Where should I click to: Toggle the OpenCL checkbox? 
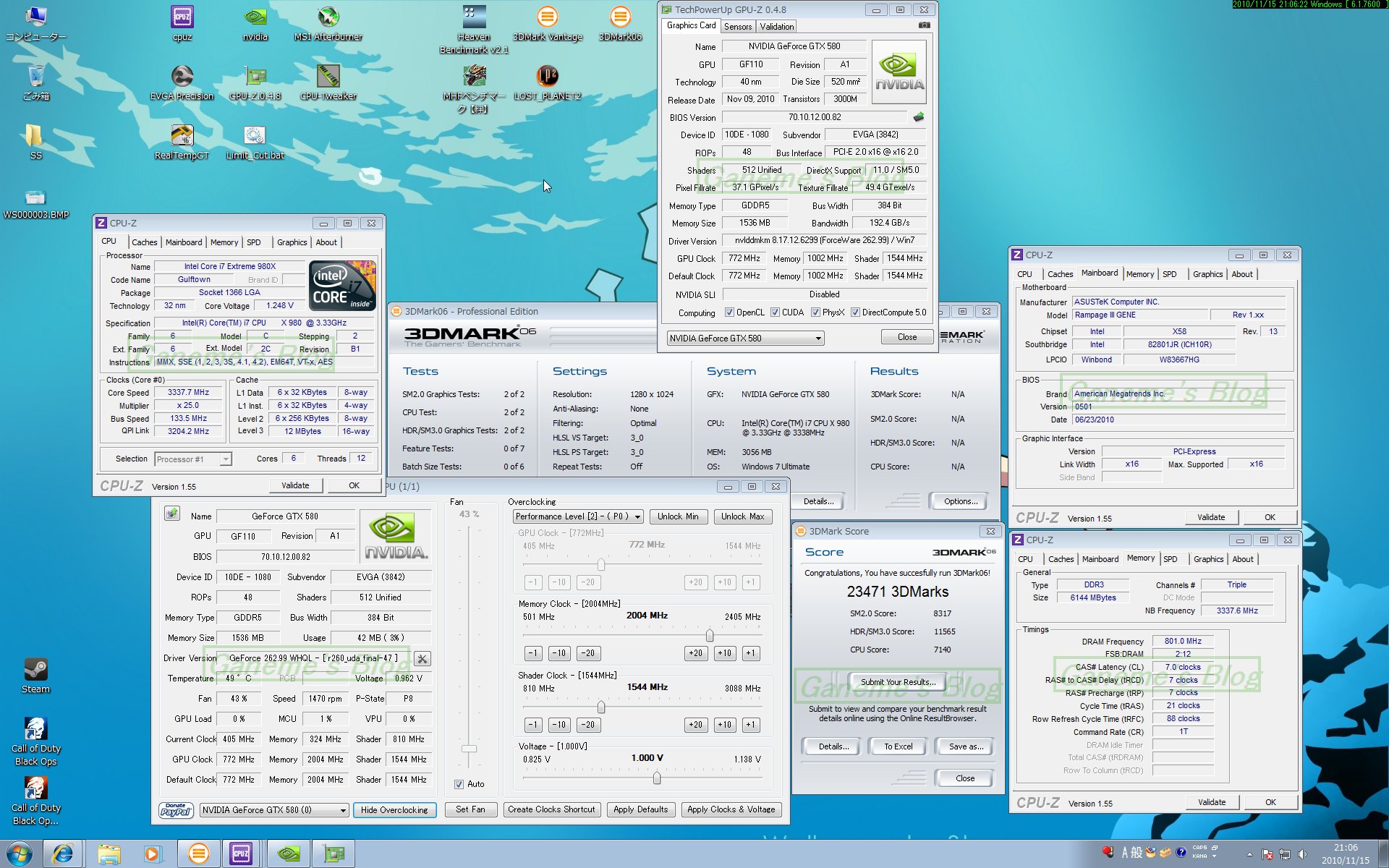click(x=729, y=312)
